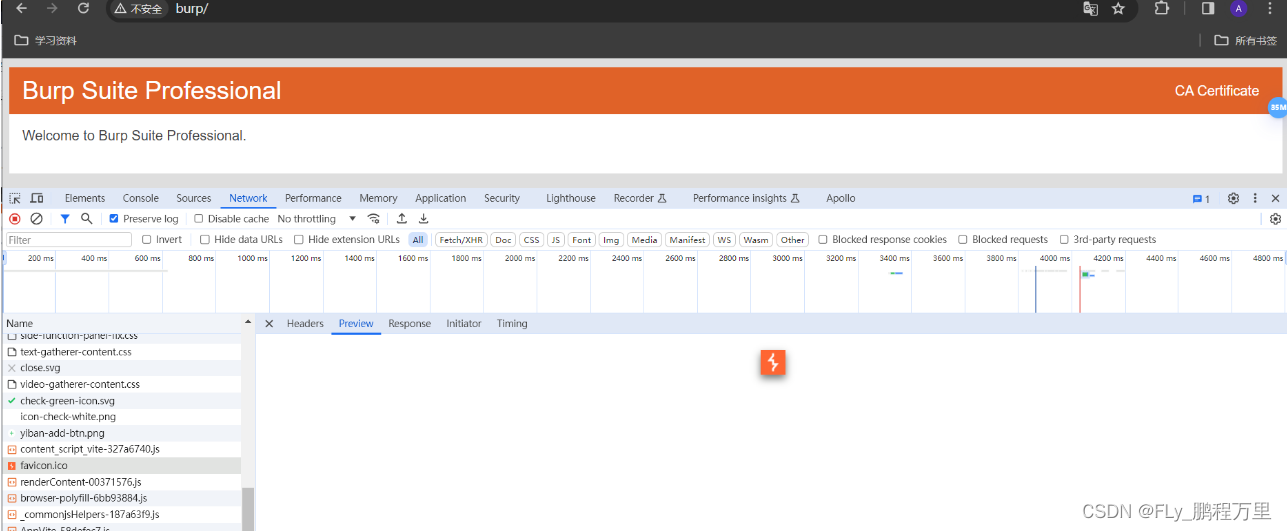Click the CA Certificate link
The image size is (1287, 531).
point(1217,91)
